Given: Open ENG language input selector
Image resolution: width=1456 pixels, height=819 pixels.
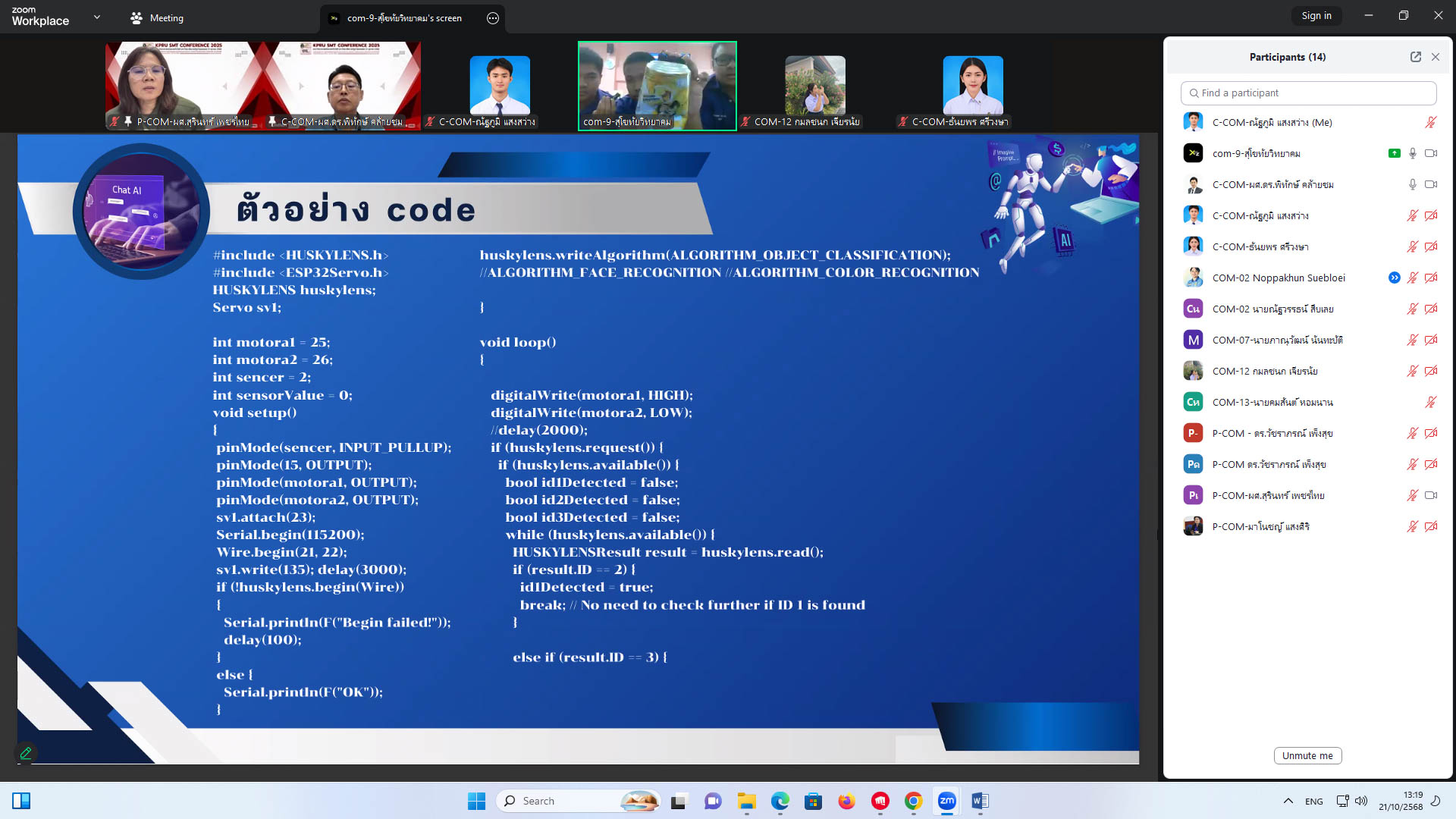Looking at the screenshot, I should [x=1313, y=801].
